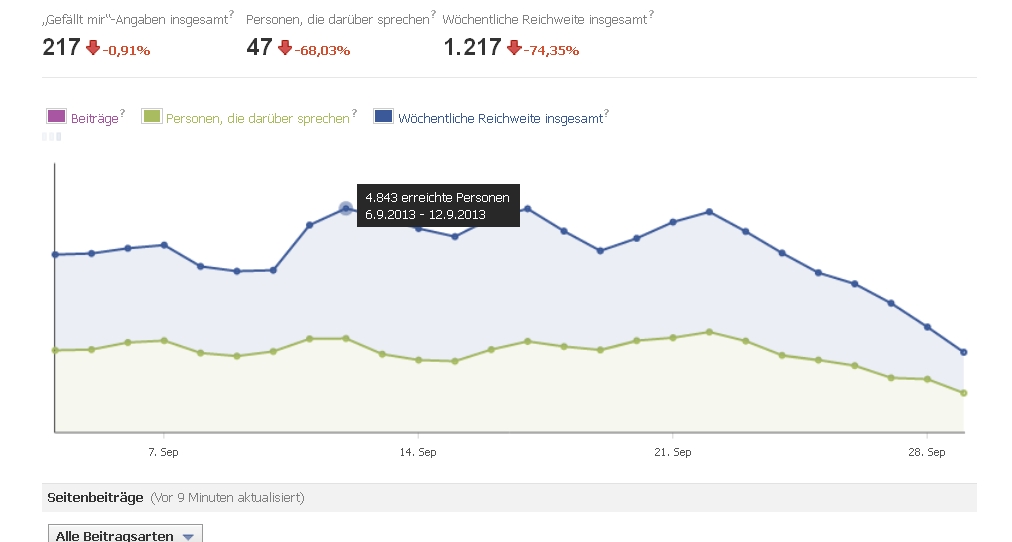Click help mark after top Wöchentliche Reichweite heading
The height and width of the screenshot is (542, 1012).
pyautogui.click(x=651, y=15)
